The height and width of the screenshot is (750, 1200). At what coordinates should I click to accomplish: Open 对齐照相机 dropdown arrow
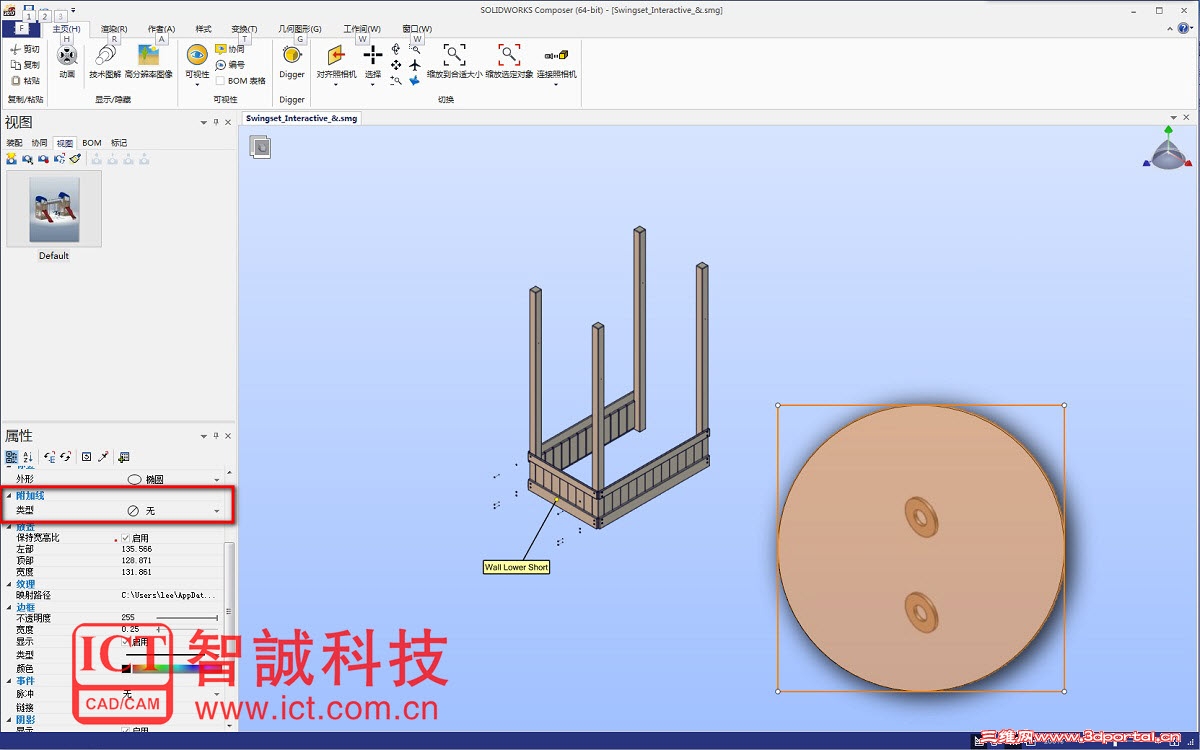336,84
